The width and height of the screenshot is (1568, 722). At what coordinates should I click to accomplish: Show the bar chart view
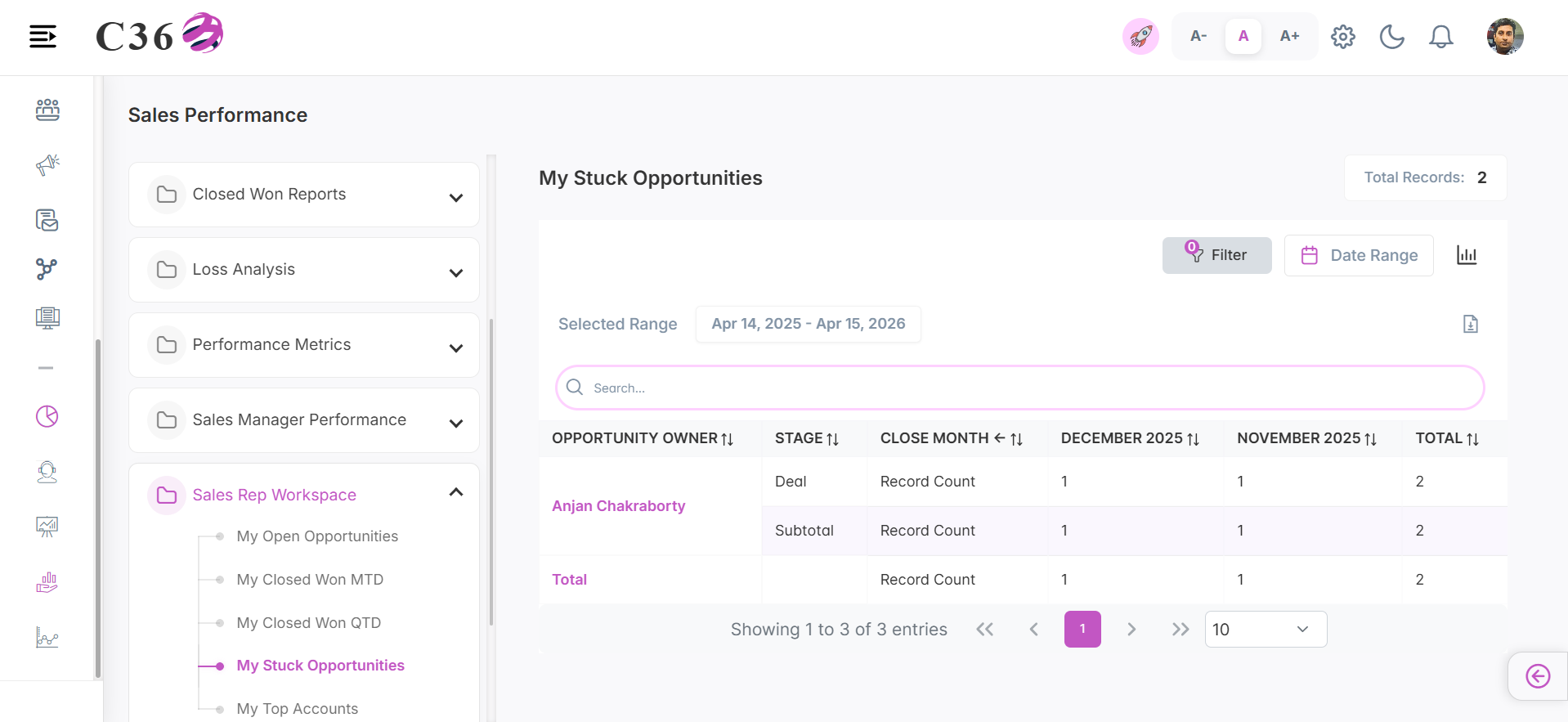click(x=1467, y=255)
